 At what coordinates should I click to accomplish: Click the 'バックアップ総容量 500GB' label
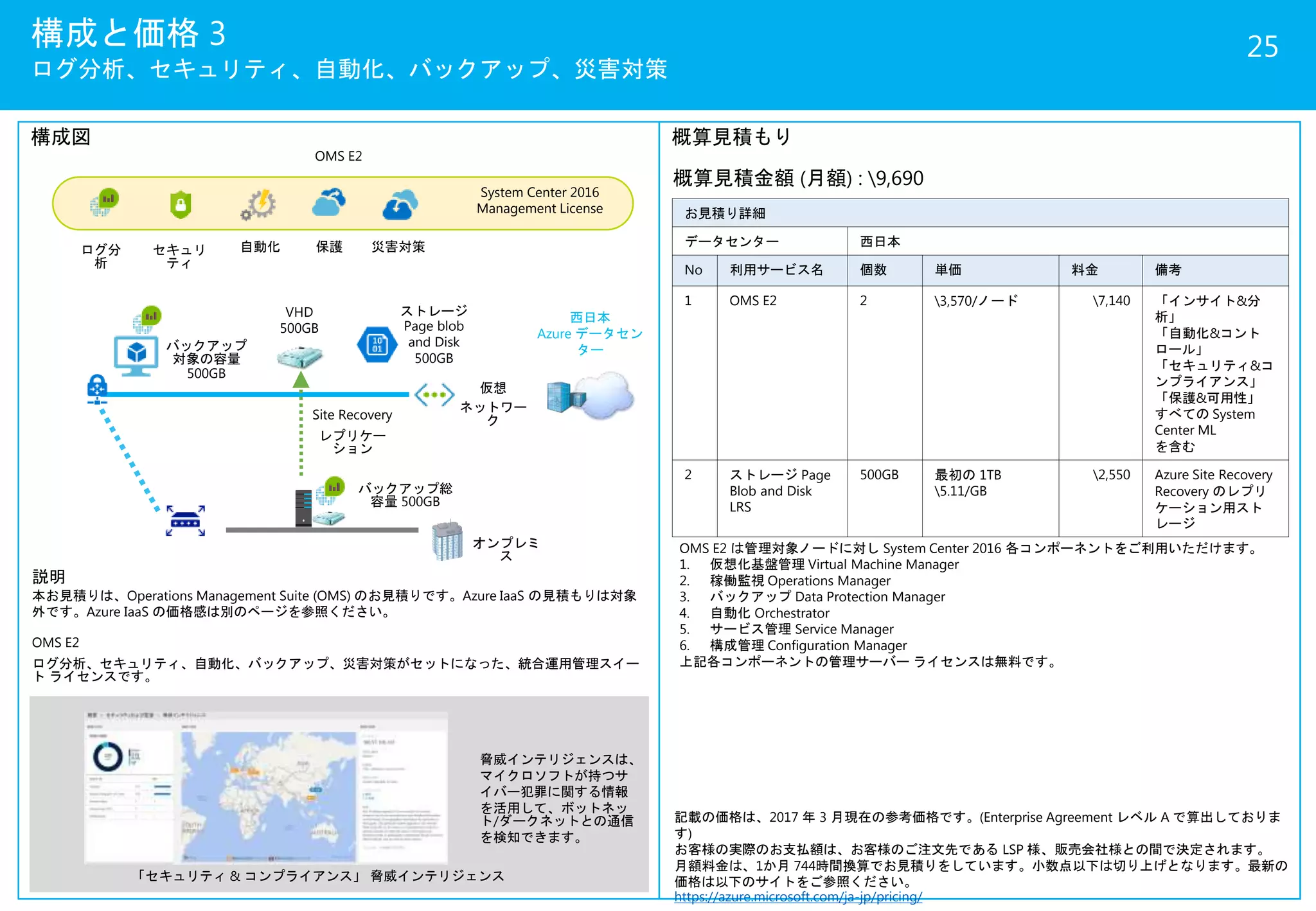405,495
